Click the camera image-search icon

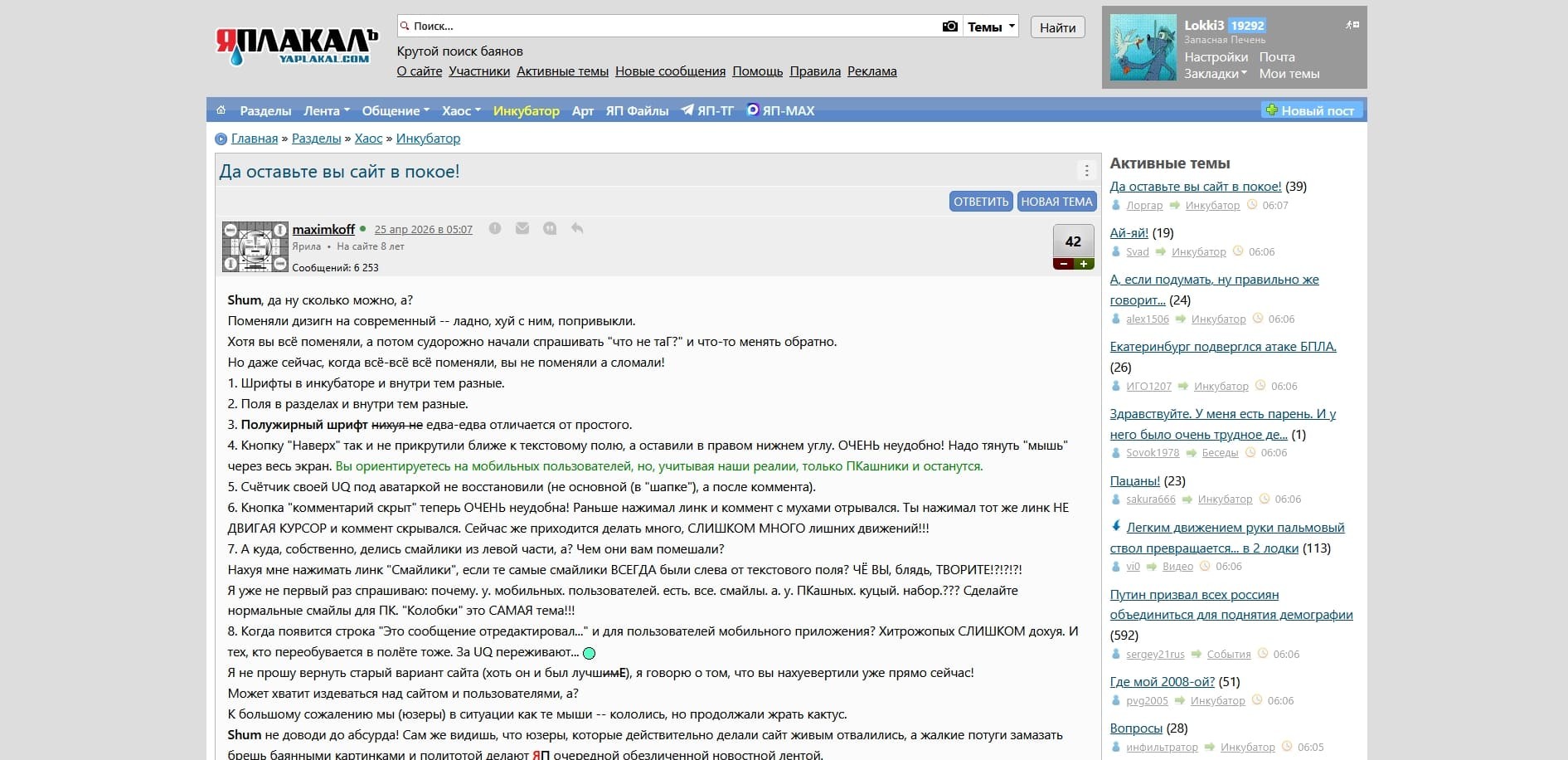[949, 27]
